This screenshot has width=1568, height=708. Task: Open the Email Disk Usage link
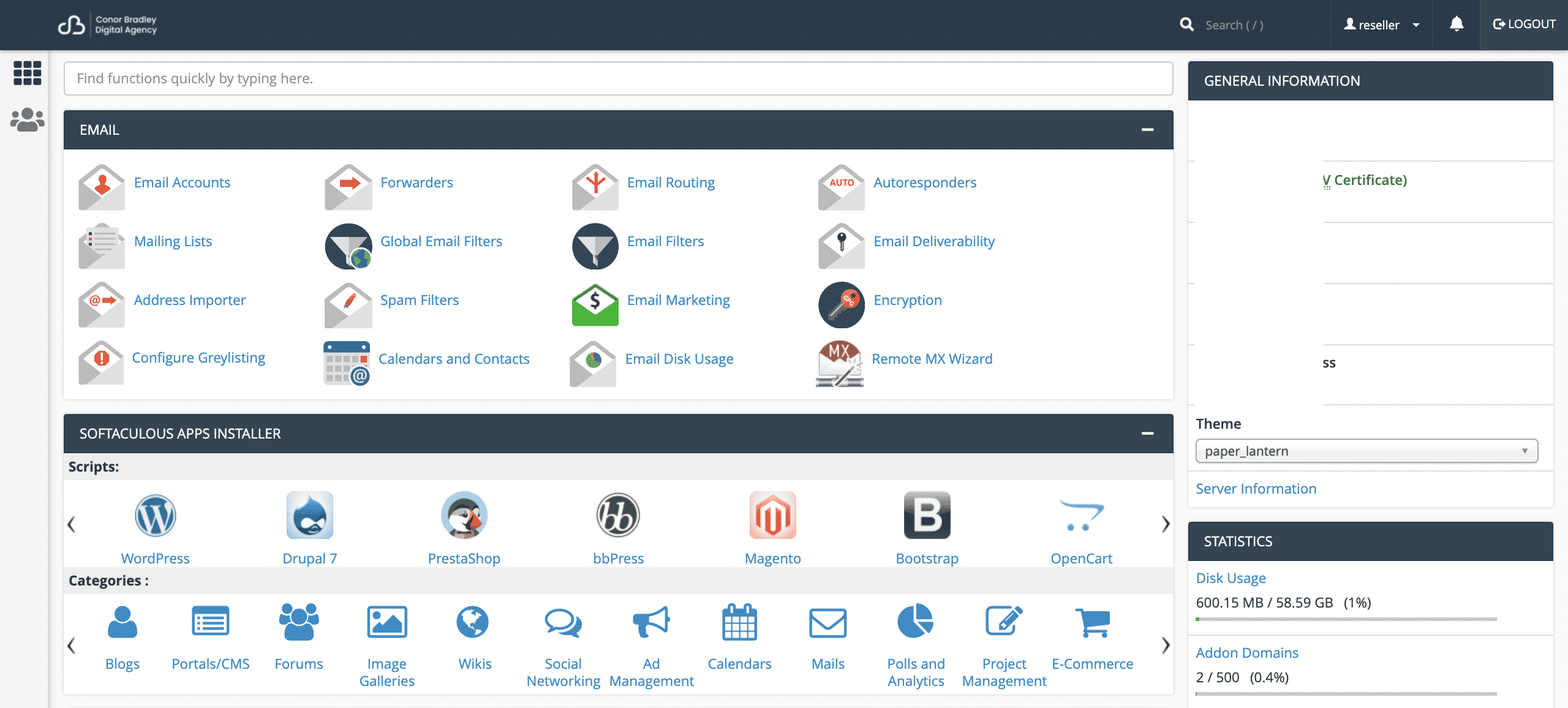[x=679, y=359]
